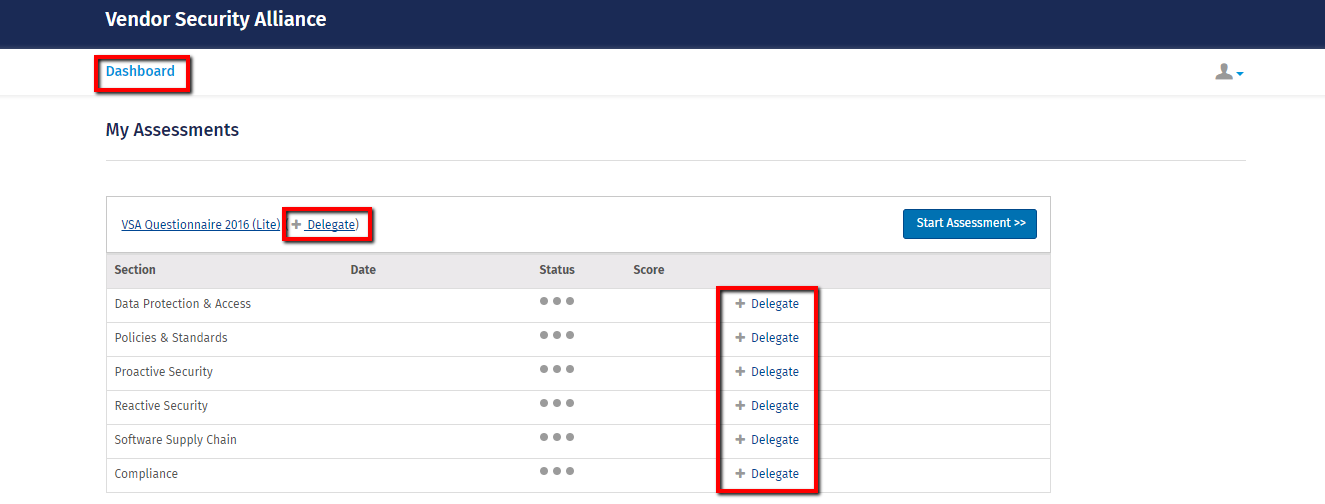Click the Score column header
Screen dimensions: 1325x504
(648, 270)
